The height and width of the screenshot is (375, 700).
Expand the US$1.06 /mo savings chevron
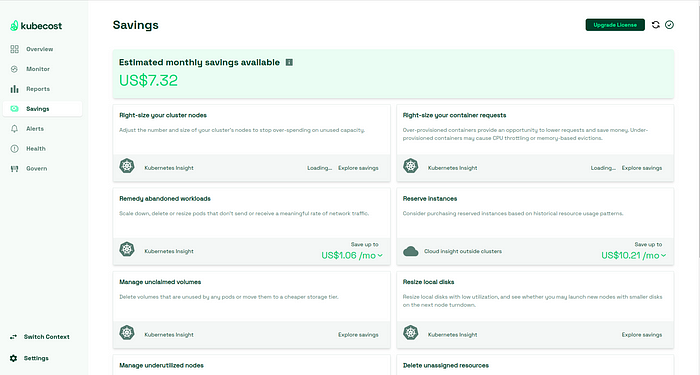(380, 256)
